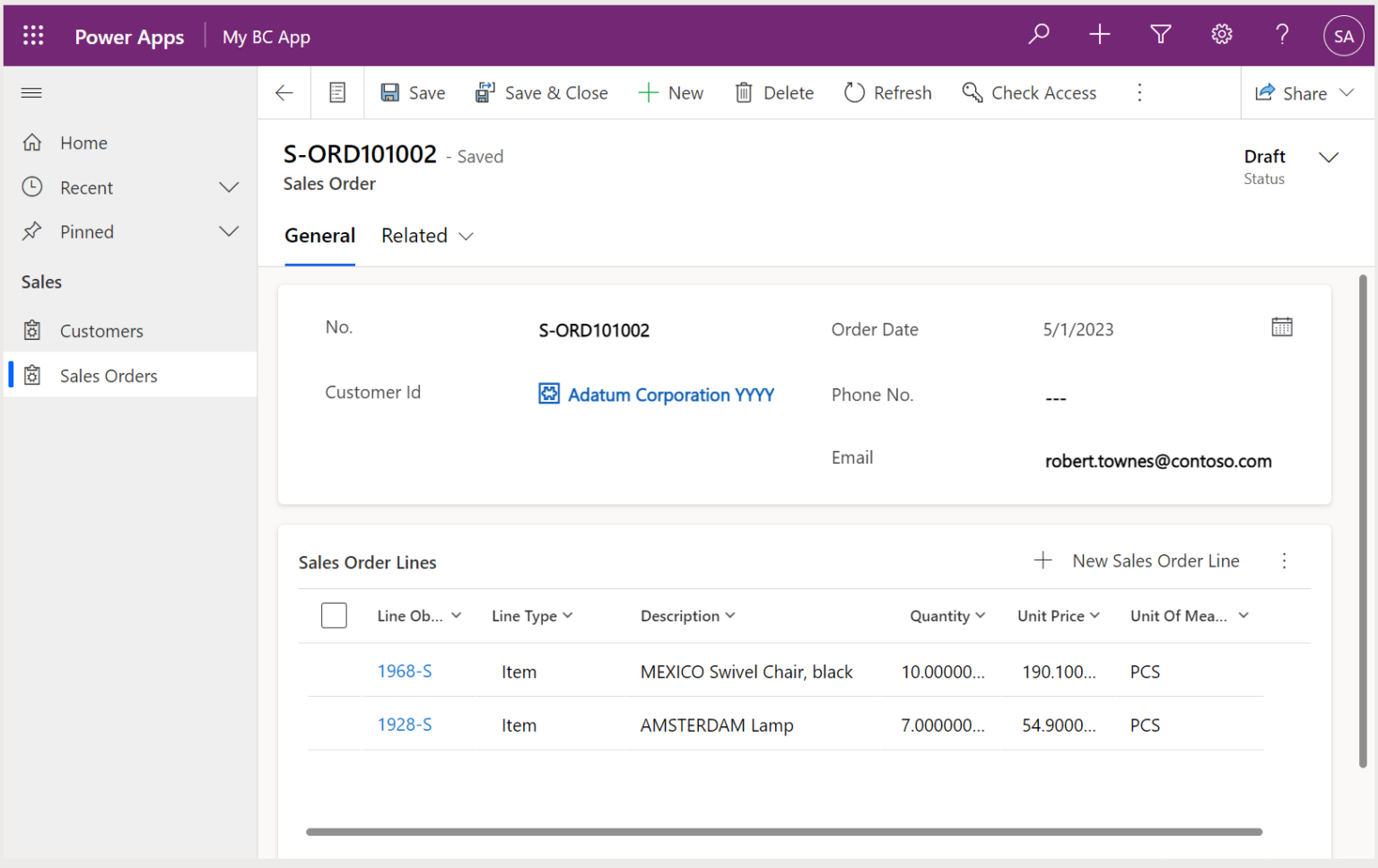Open Adatum Corporation YYYY customer link
Viewport: 1378px width, 868px height.
[x=671, y=395]
